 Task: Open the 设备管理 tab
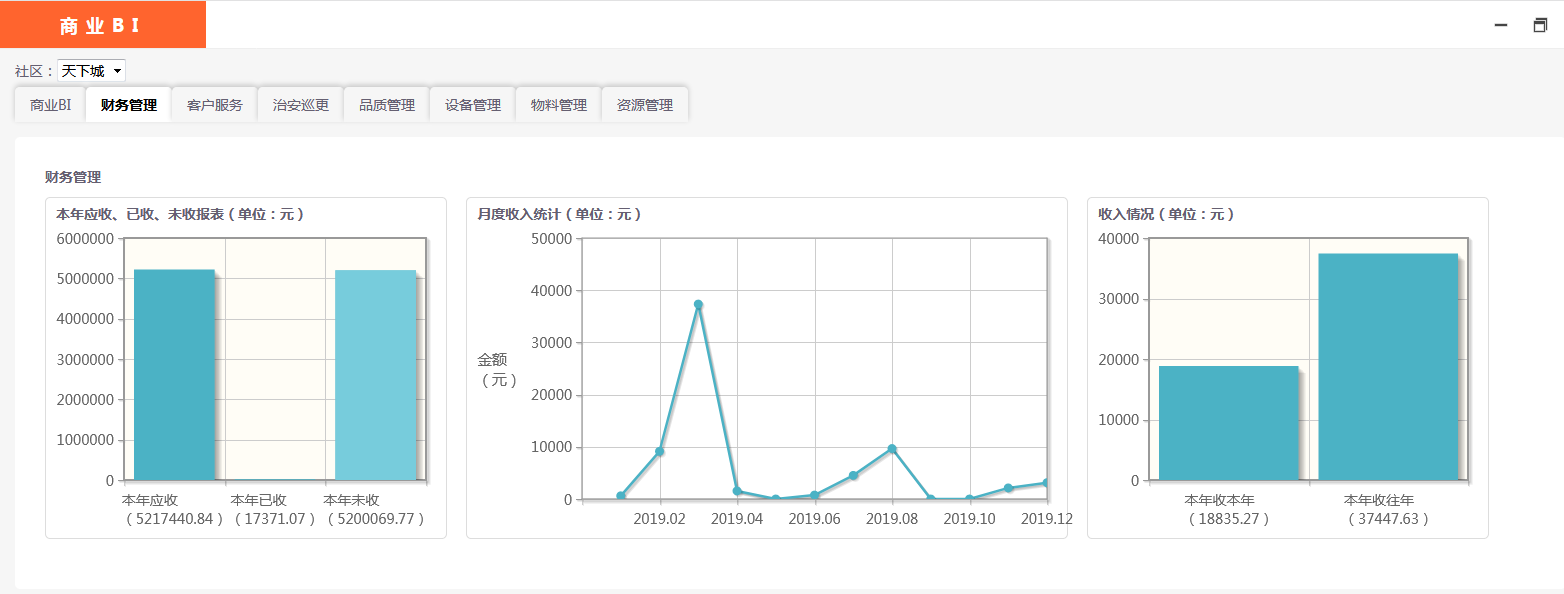point(473,105)
